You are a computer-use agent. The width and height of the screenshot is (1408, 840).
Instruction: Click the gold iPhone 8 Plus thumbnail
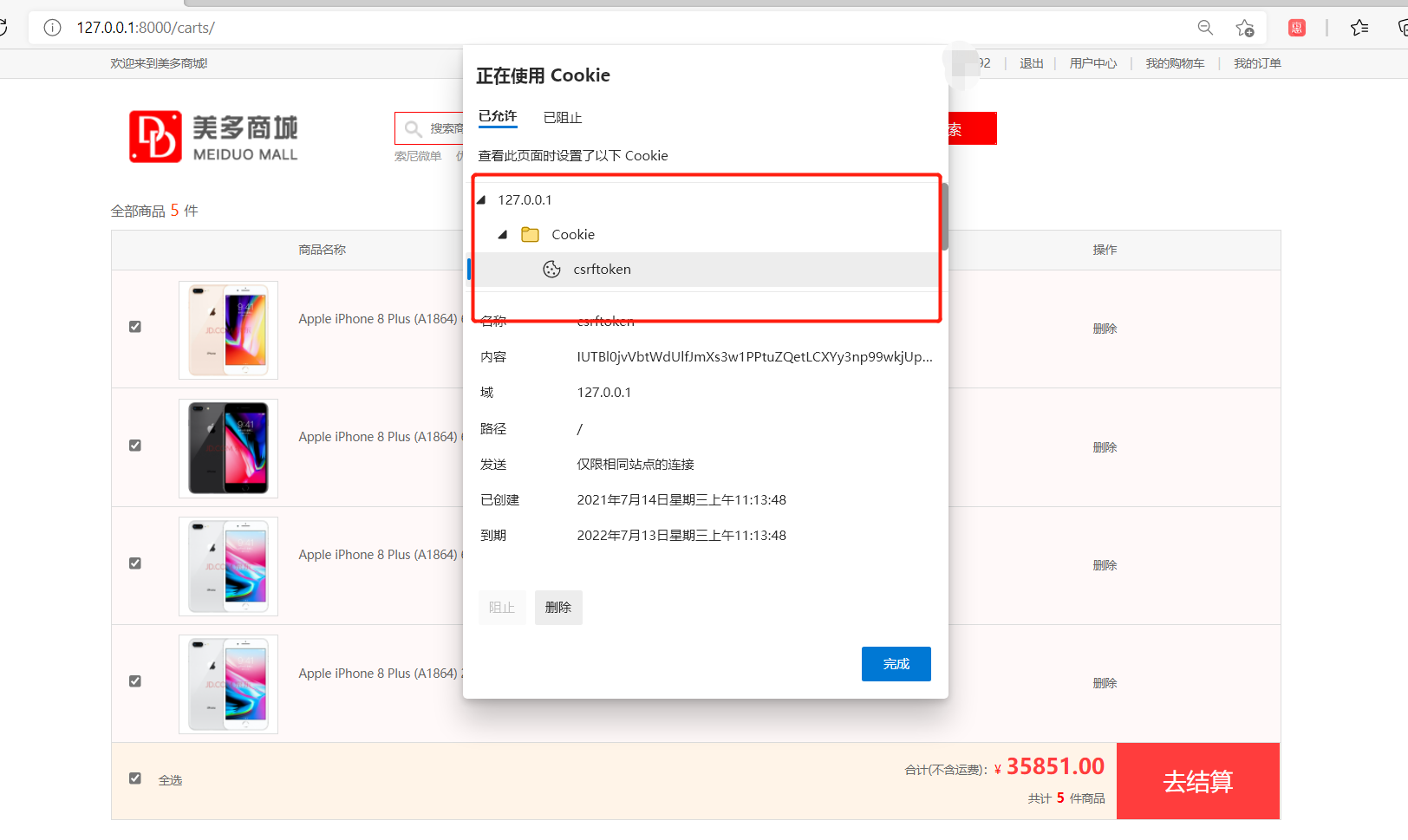[x=228, y=330]
